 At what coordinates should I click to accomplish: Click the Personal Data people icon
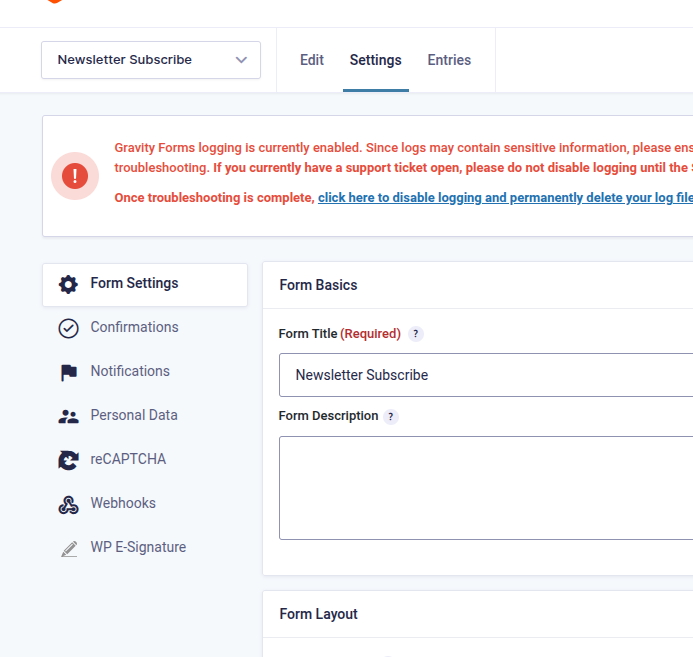[68, 416]
